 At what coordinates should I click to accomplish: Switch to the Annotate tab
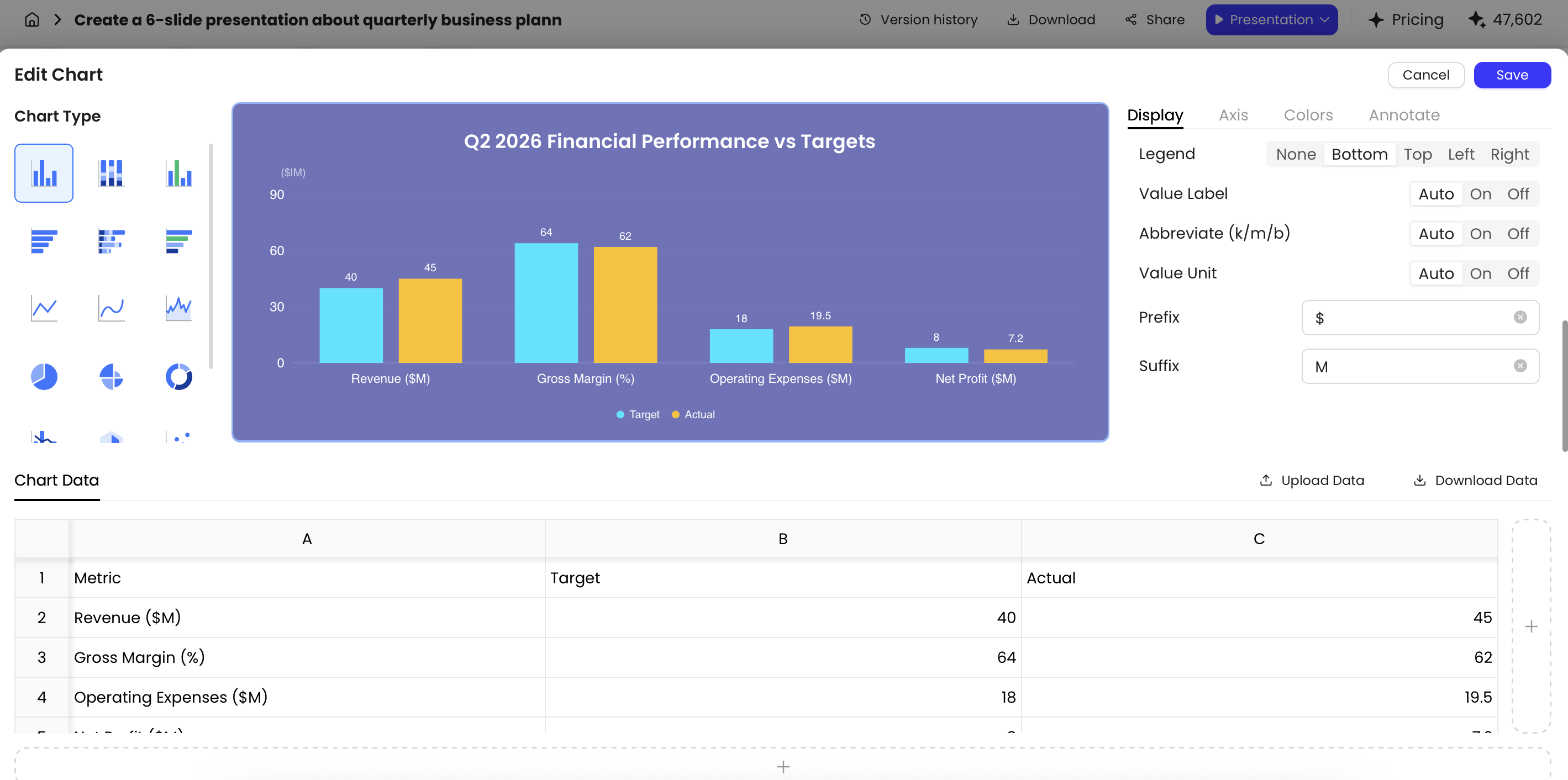coord(1404,115)
